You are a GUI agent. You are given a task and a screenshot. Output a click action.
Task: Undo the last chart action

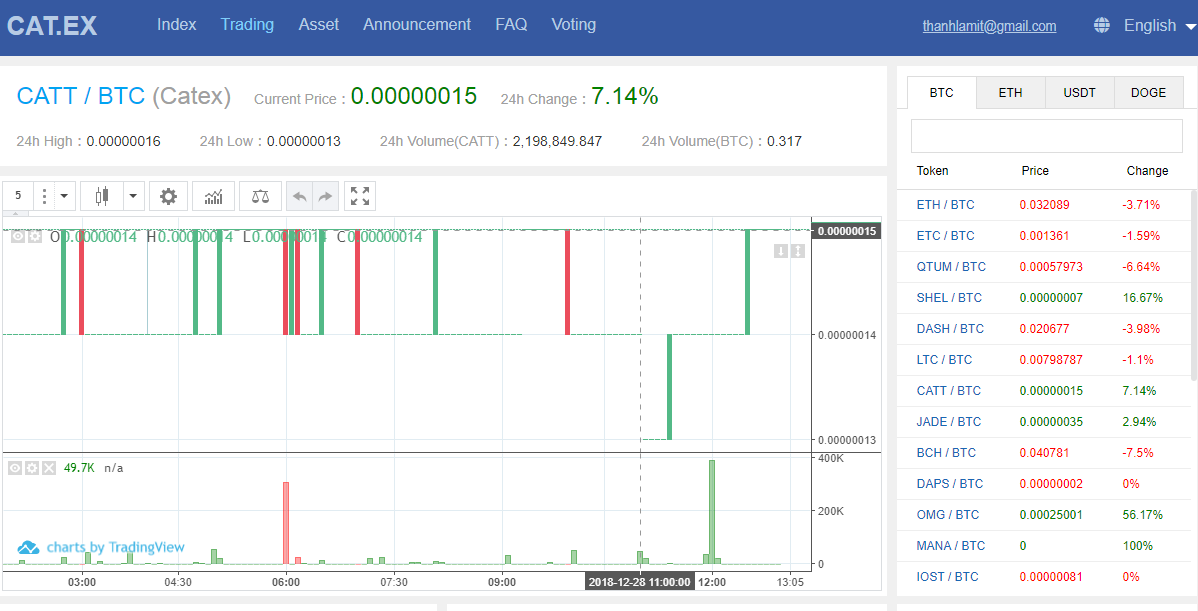pyautogui.click(x=300, y=196)
